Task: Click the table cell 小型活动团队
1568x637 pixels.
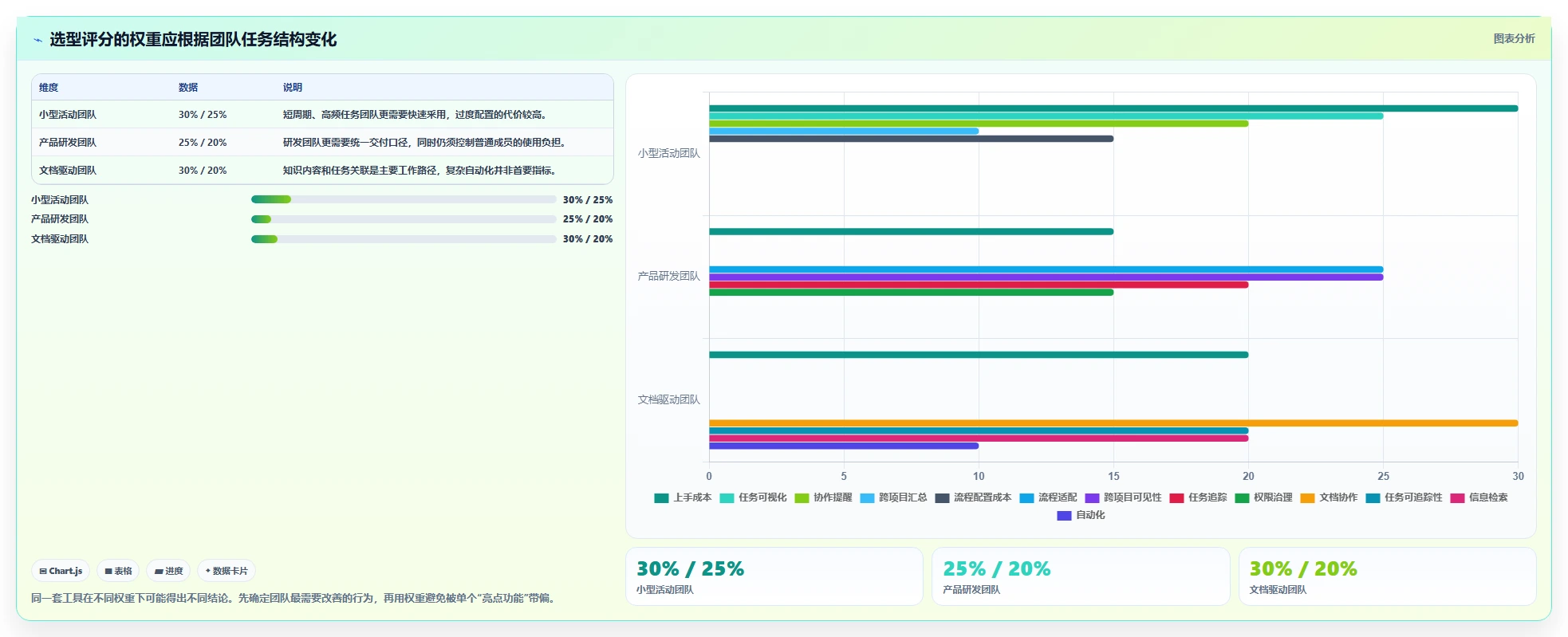Action: point(68,115)
